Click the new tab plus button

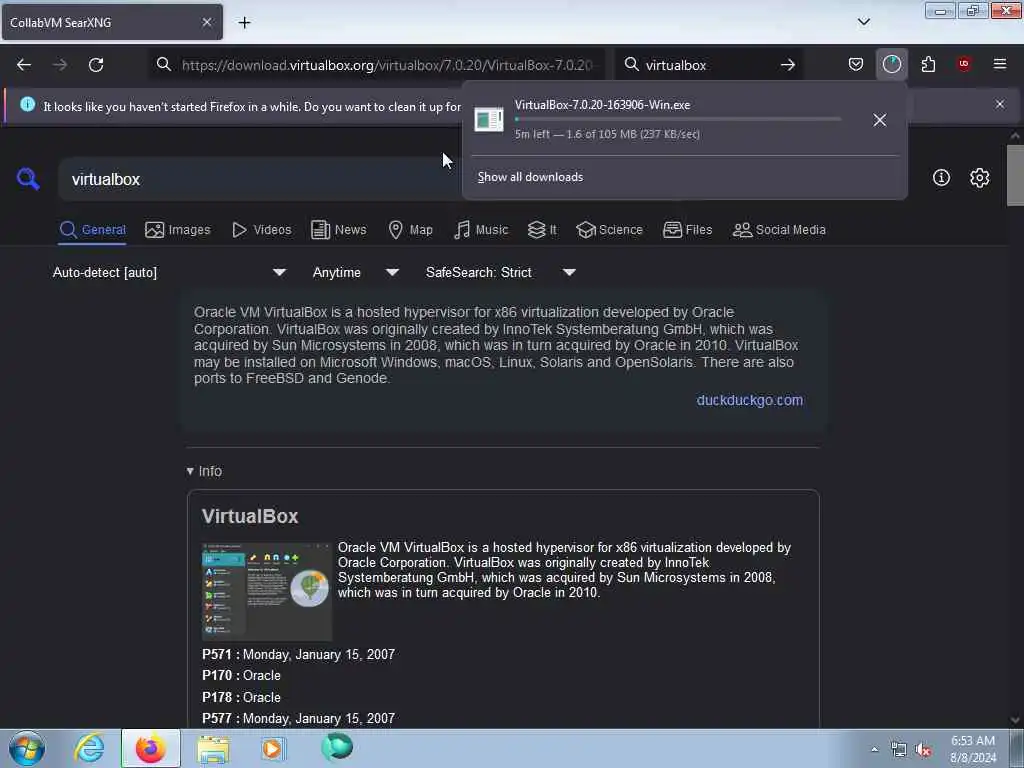point(244,23)
